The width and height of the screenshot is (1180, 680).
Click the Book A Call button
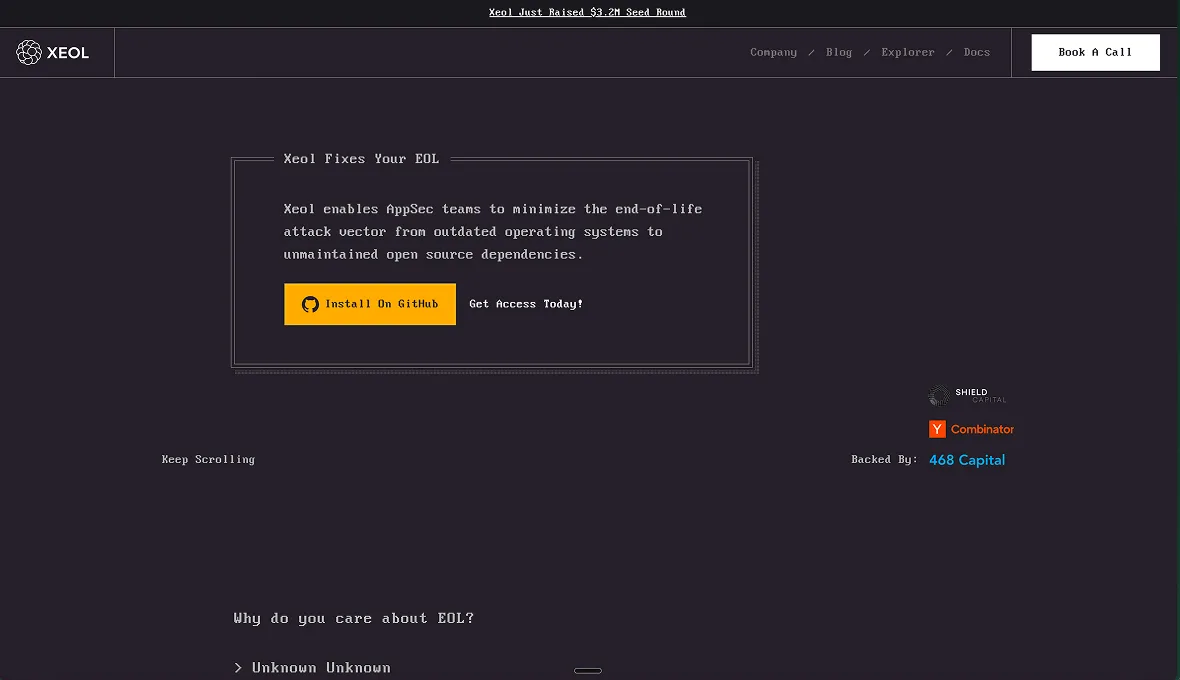(1095, 52)
